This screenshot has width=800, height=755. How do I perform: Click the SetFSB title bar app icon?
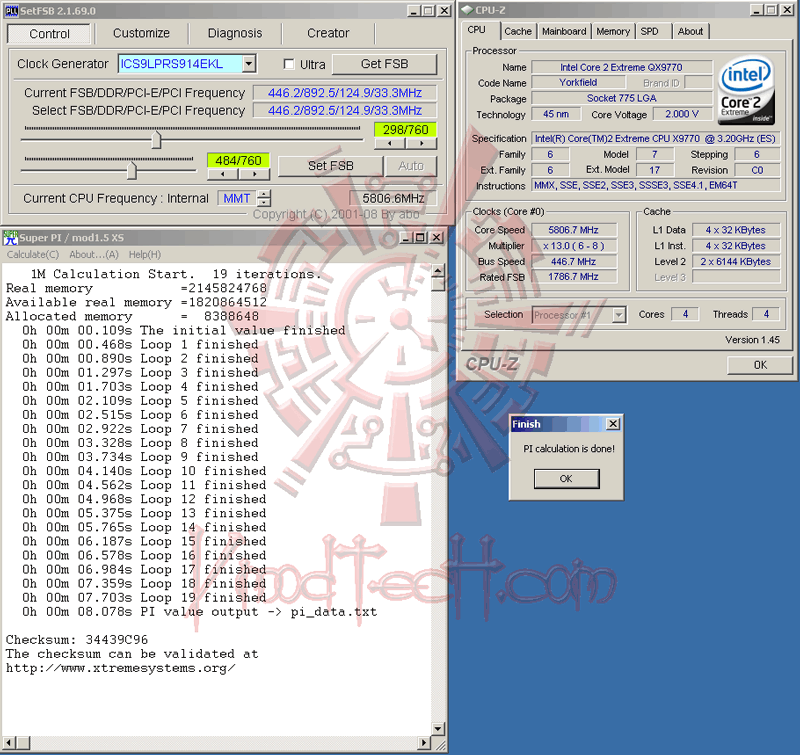(x=11, y=11)
